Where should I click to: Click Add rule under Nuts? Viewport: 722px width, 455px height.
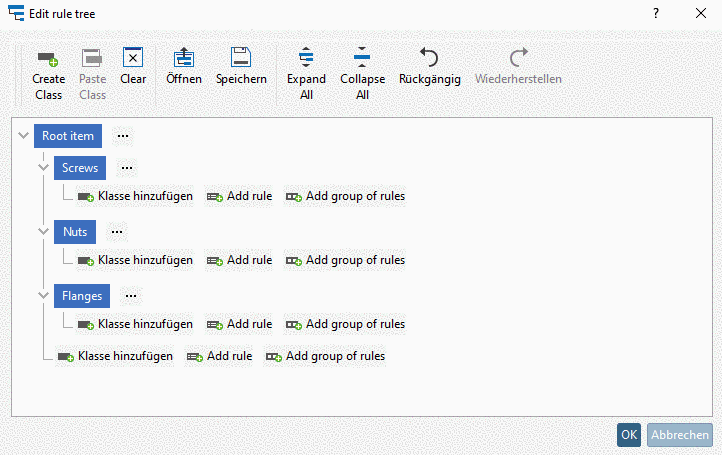click(239, 260)
